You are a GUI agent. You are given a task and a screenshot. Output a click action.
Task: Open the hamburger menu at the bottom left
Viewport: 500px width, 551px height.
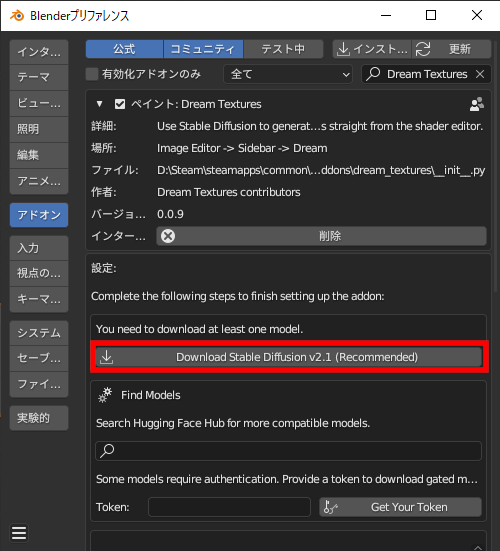tap(19, 533)
